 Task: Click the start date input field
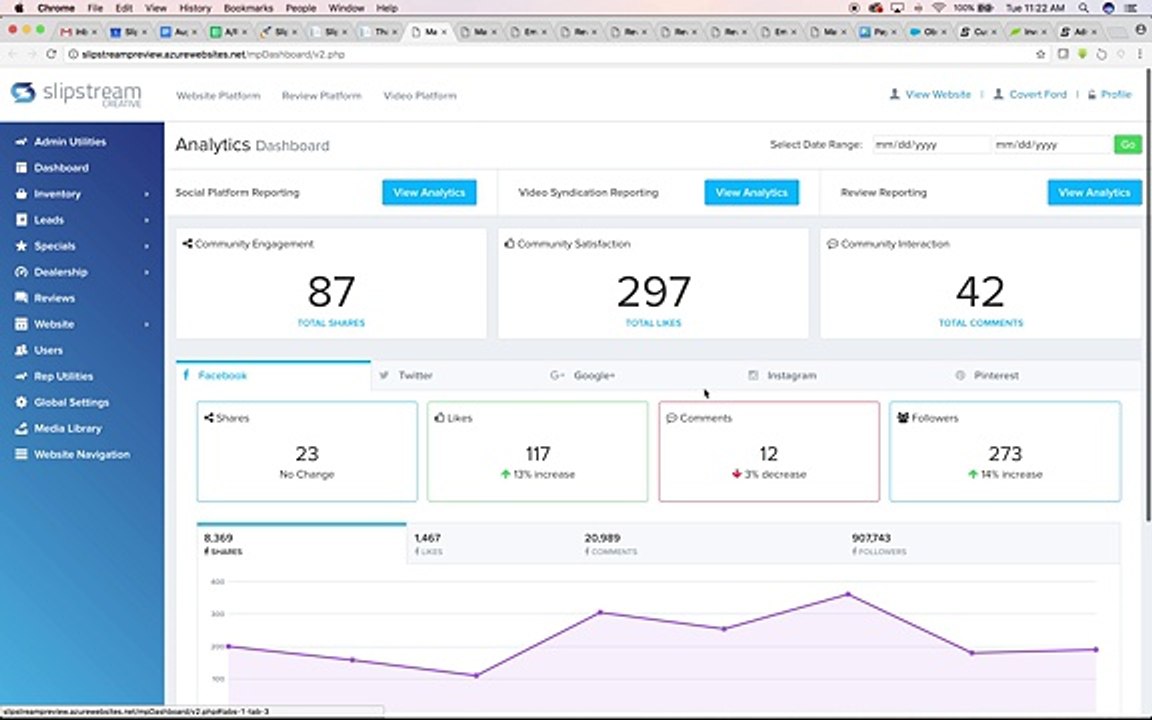click(930, 145)
